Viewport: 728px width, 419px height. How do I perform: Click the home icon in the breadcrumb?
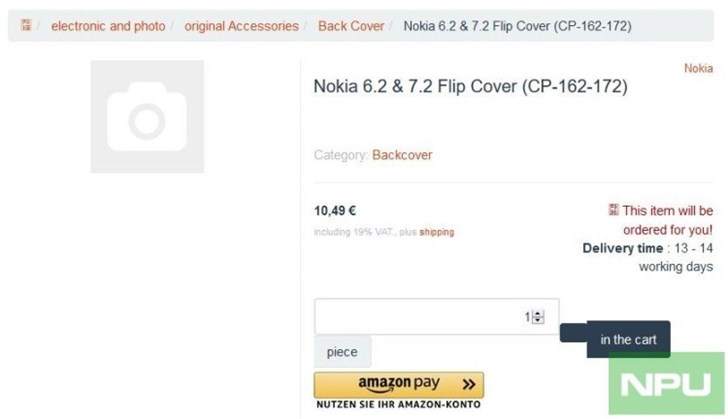[x=26, y=26]
